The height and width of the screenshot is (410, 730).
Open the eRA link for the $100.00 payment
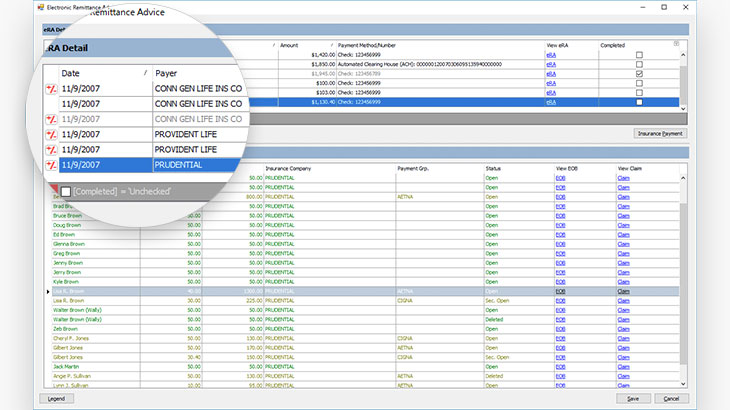(551, 83)
